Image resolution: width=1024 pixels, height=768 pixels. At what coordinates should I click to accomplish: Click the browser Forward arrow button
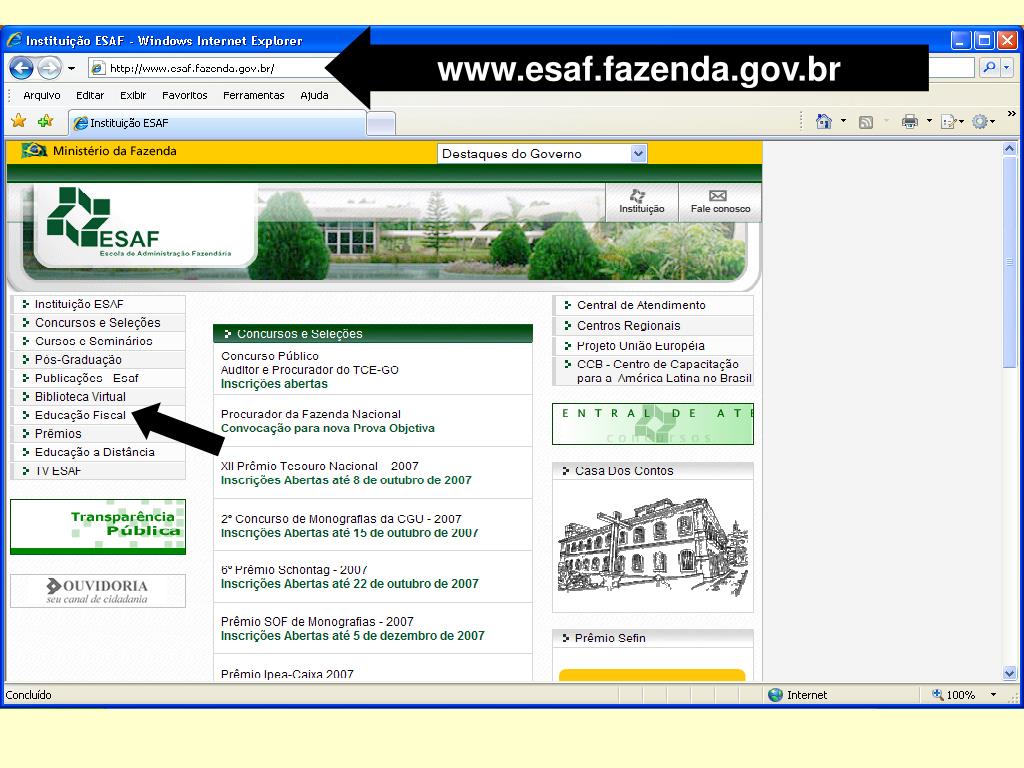pos(50,67)
